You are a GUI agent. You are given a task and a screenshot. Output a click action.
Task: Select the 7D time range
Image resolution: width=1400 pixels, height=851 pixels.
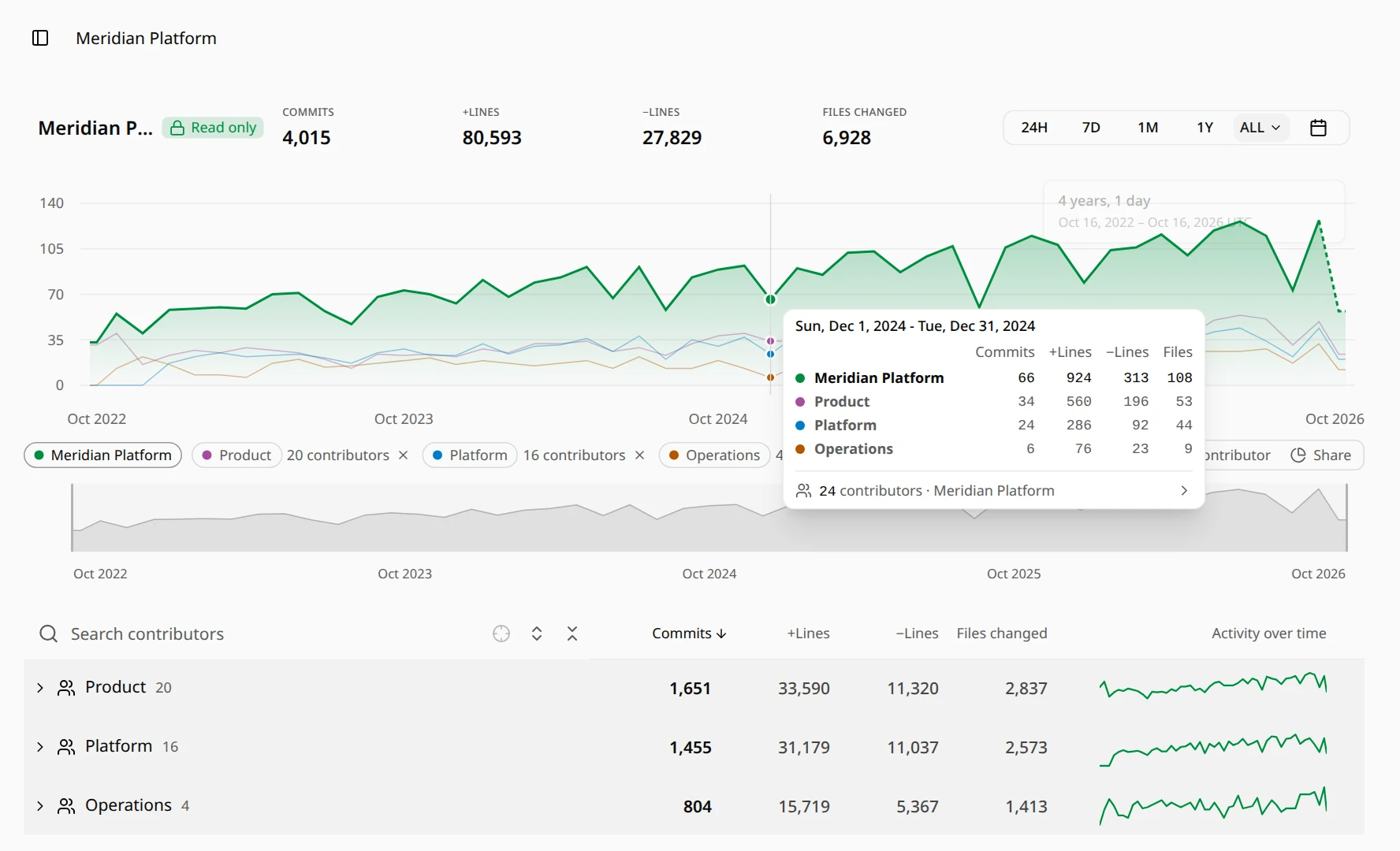tap(1091, 128)
